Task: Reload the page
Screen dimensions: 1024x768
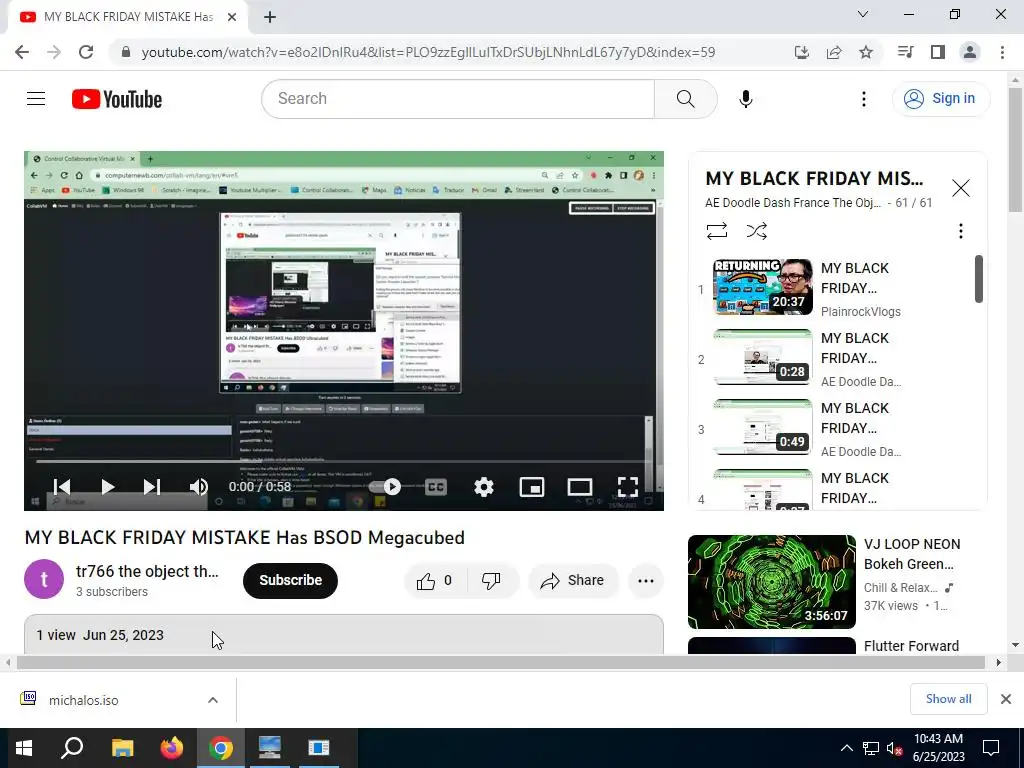Action: click(86, 52)
